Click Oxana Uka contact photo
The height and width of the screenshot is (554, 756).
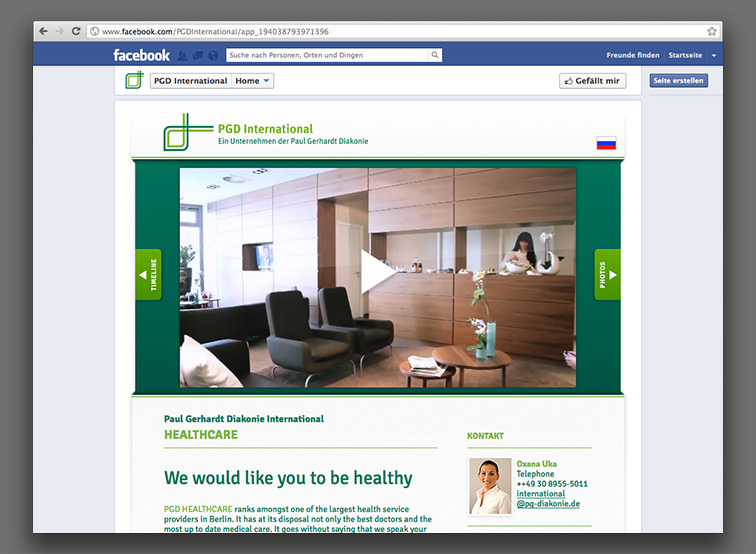pyautogui.click(x=490, y=486)
